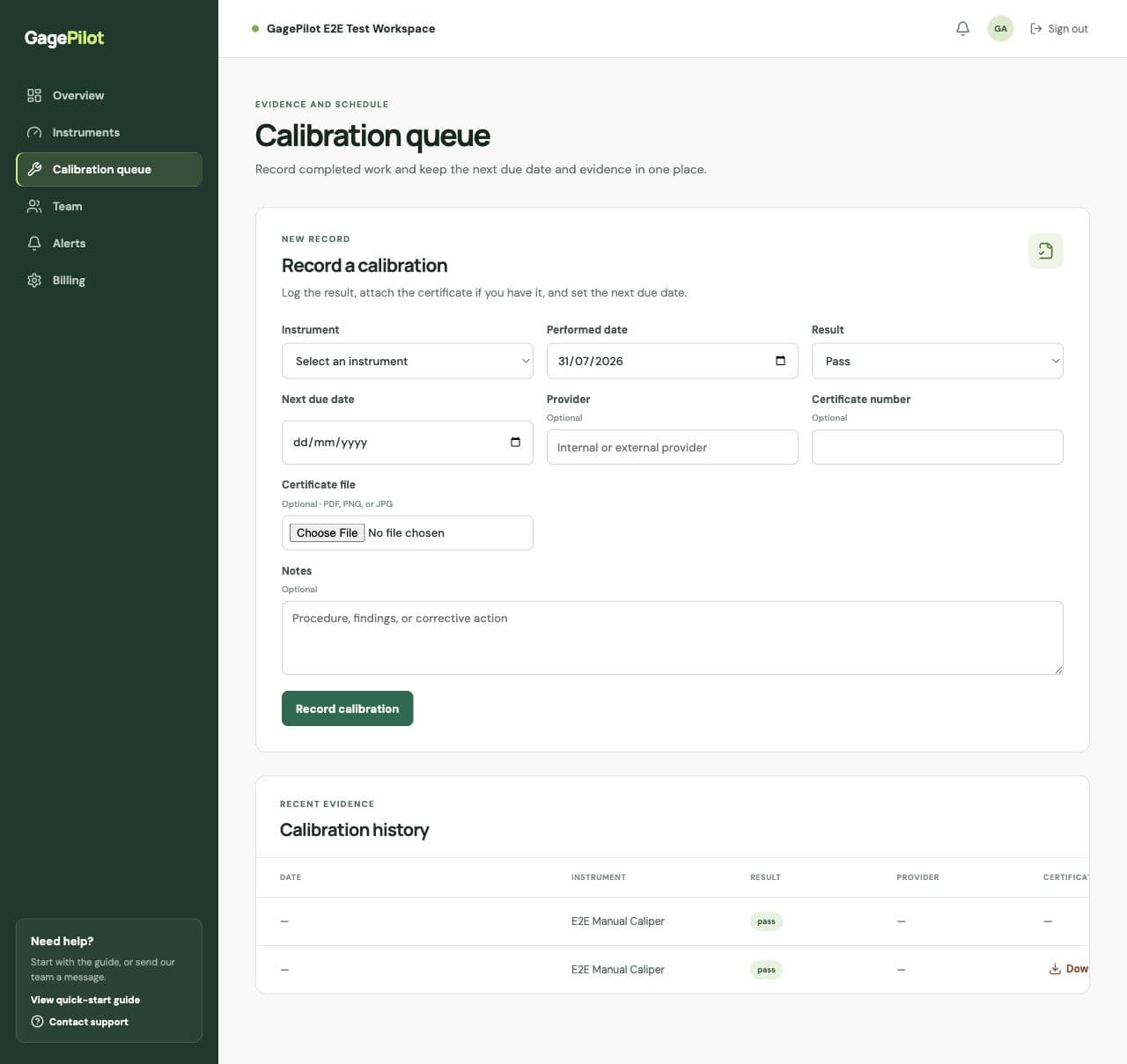Click the Team people icon
The width and height of the screenshot is (1127, 1064).
(x=34, y=206)
